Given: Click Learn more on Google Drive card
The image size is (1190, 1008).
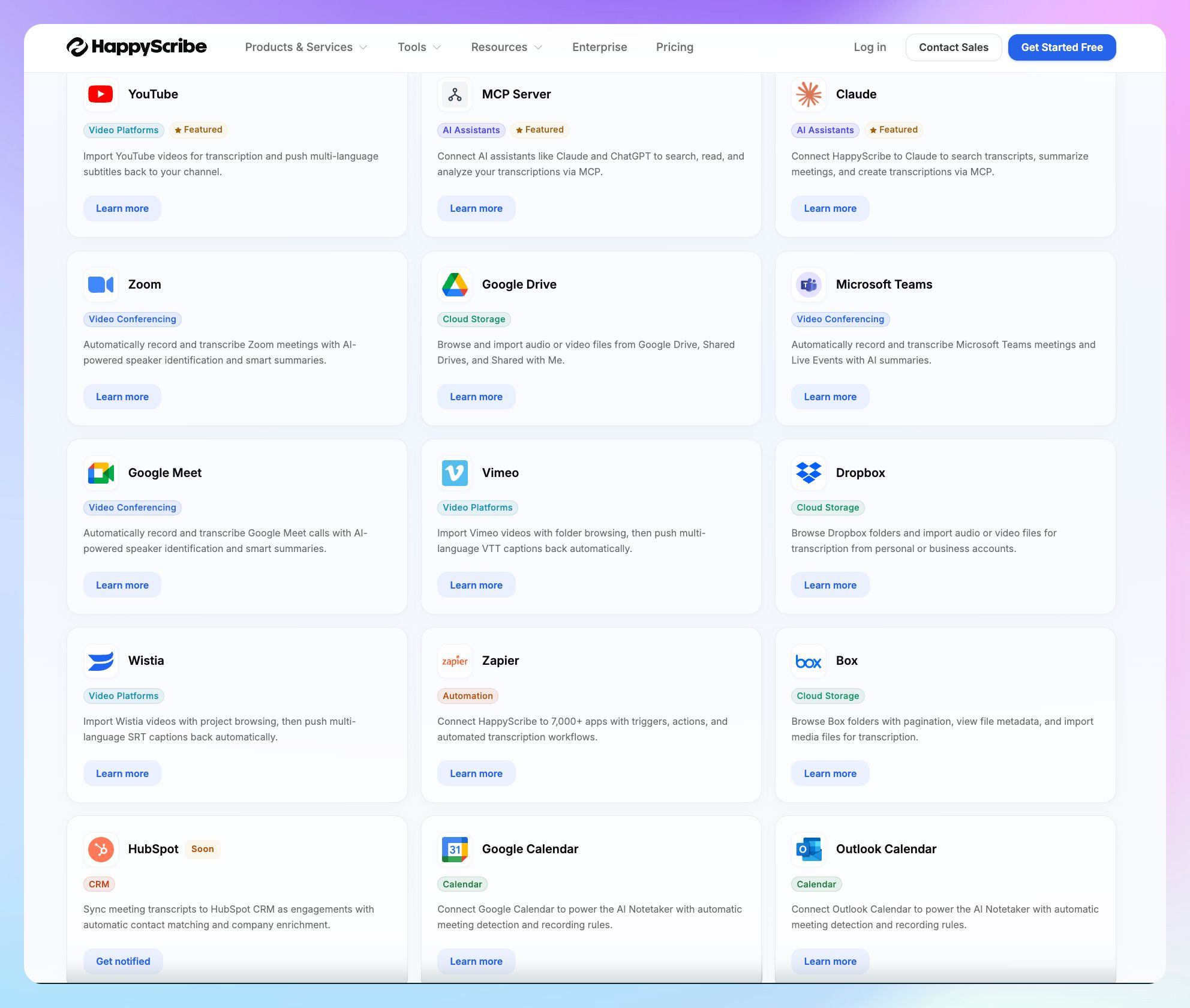Looking at the screenshot, I should (x=476, y=397).
